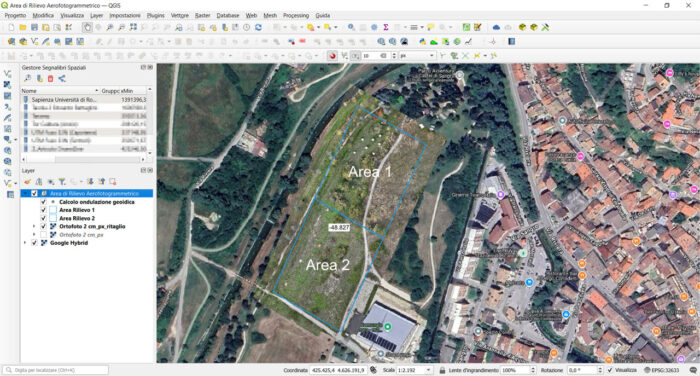Click the Temporal Controller clock icon

(x=246, y=27)
